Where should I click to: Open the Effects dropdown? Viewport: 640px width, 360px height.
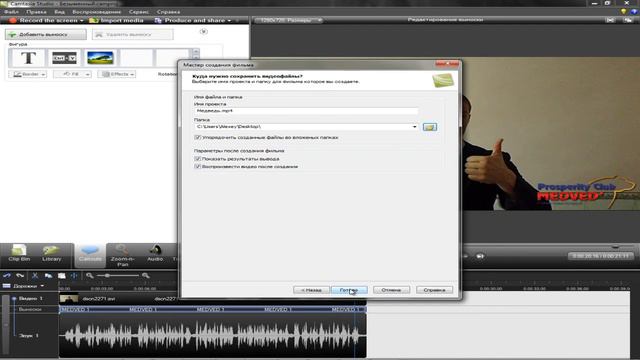[117, 74]
